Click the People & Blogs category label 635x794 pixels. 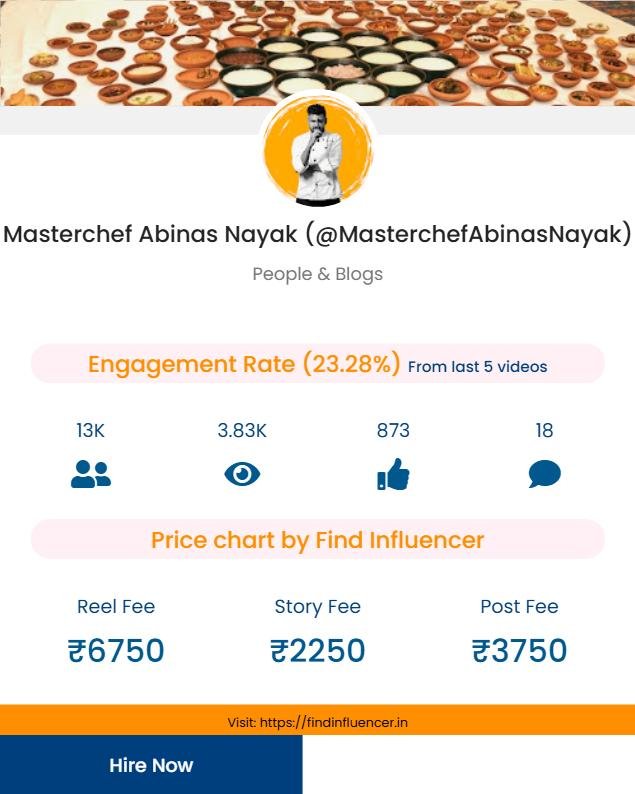point(318,274)
